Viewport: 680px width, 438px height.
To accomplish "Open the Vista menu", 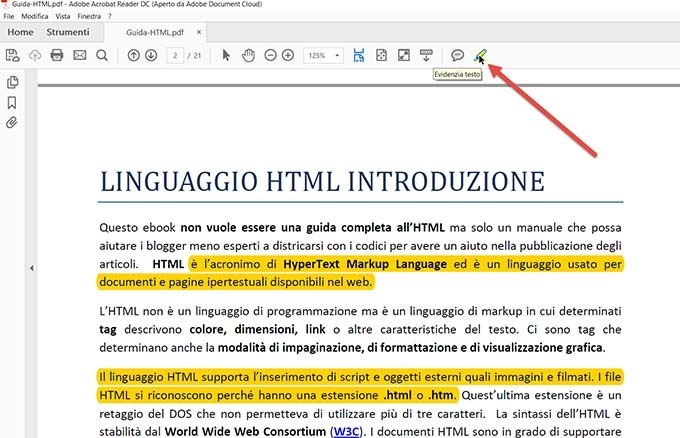I will tap(63, 16).
